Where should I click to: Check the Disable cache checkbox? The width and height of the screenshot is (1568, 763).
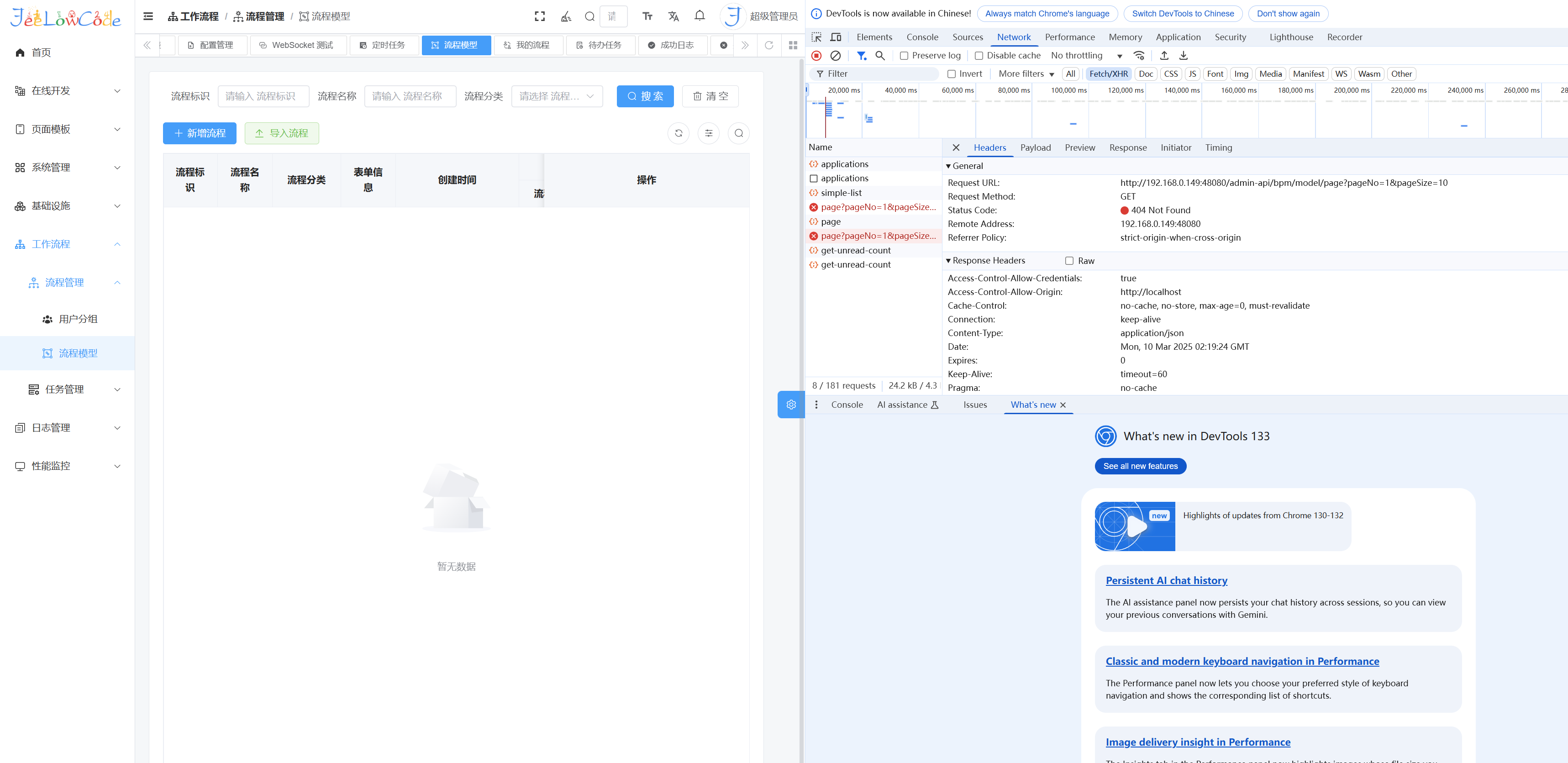[979, 55]
